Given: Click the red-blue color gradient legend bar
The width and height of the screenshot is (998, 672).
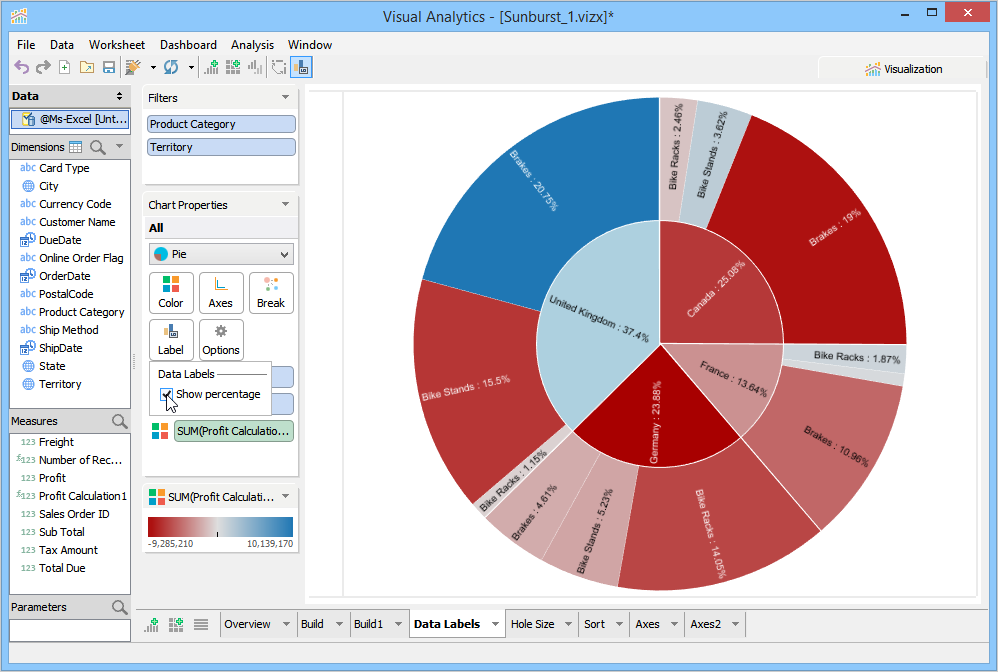Looking at the screenshot, I should pyautogui.click(x=220, y=527).
